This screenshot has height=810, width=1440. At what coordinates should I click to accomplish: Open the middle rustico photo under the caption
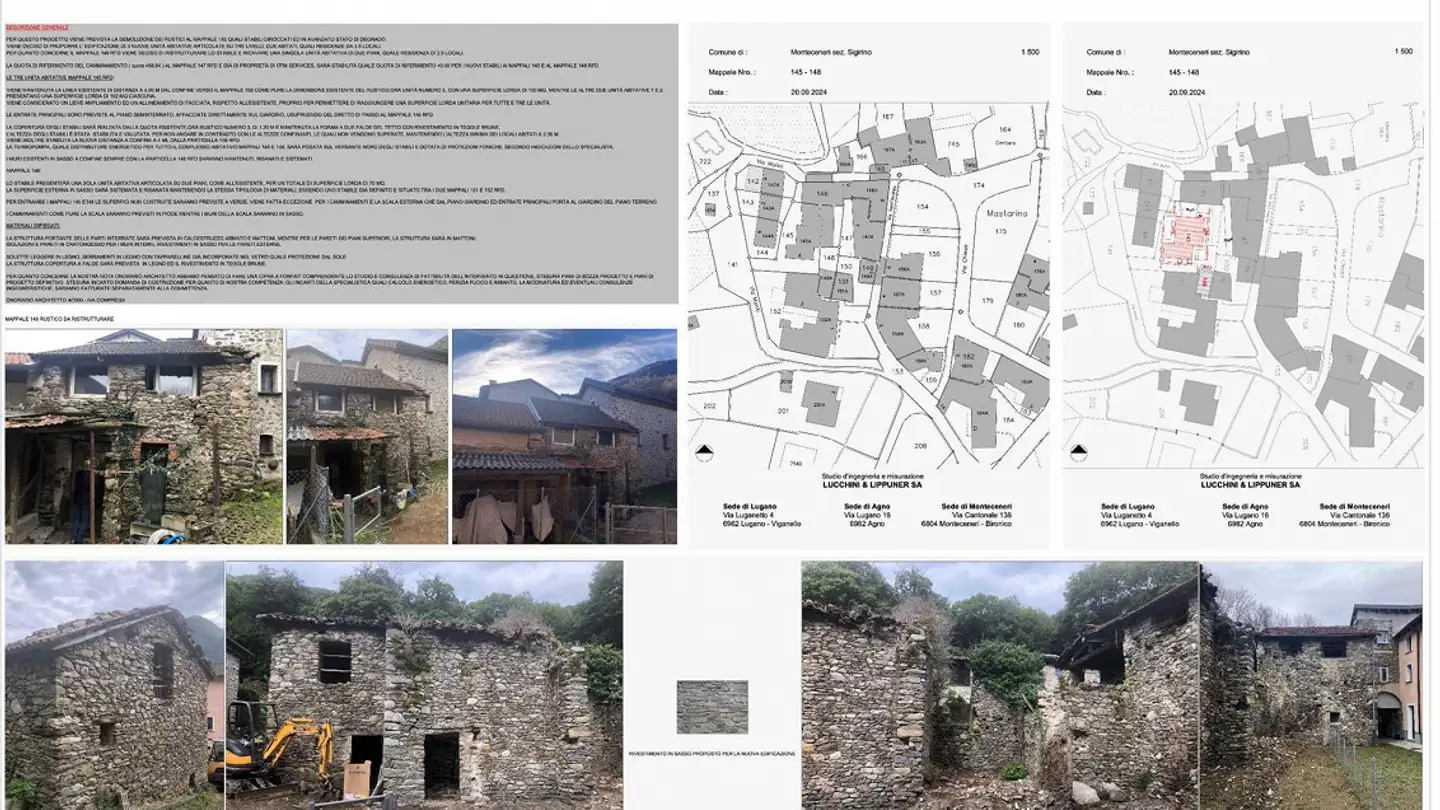pyautogui.click(x=367, y=436)
